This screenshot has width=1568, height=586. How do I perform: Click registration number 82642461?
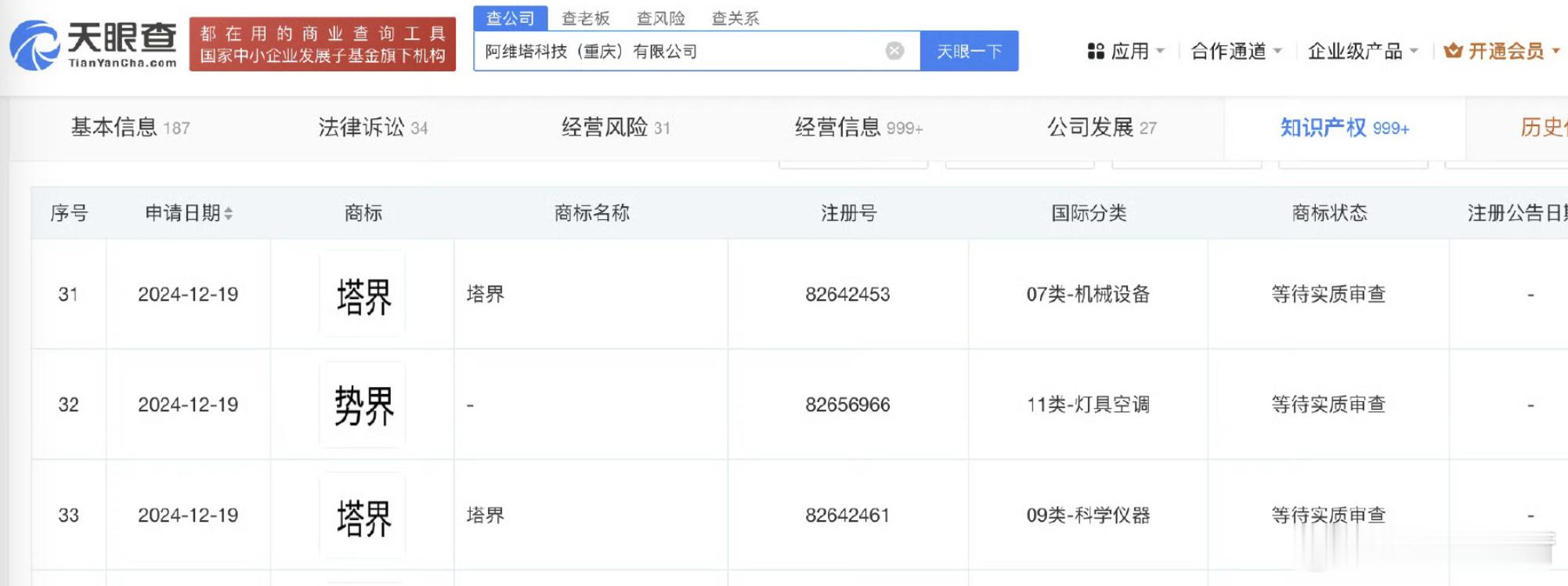pos(847,515)
